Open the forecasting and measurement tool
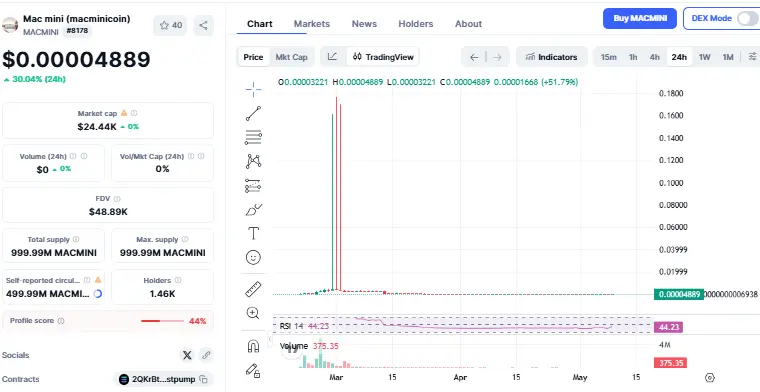 coord(253,186)
